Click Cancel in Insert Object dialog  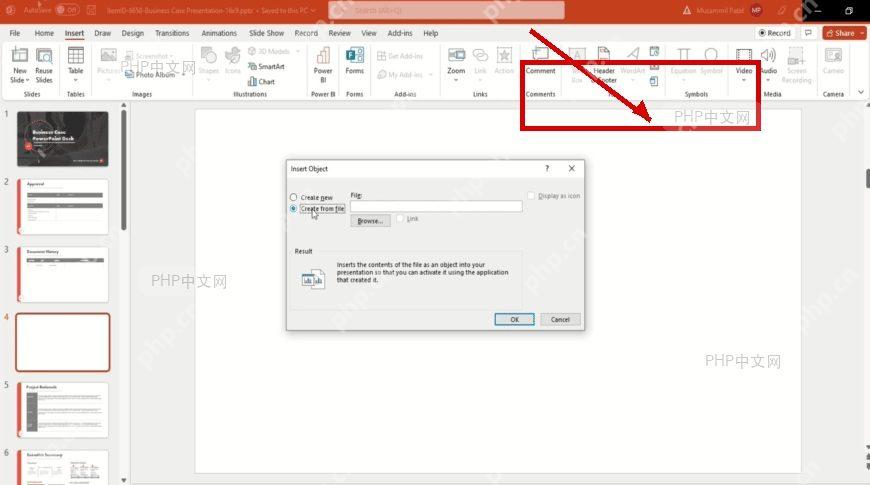560,320
